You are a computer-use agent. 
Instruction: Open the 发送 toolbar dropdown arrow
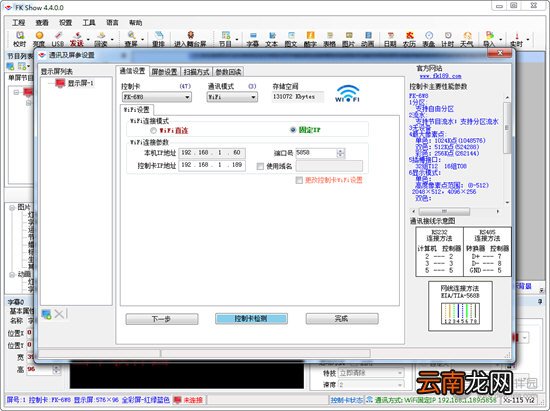click(x=88, y=39)
